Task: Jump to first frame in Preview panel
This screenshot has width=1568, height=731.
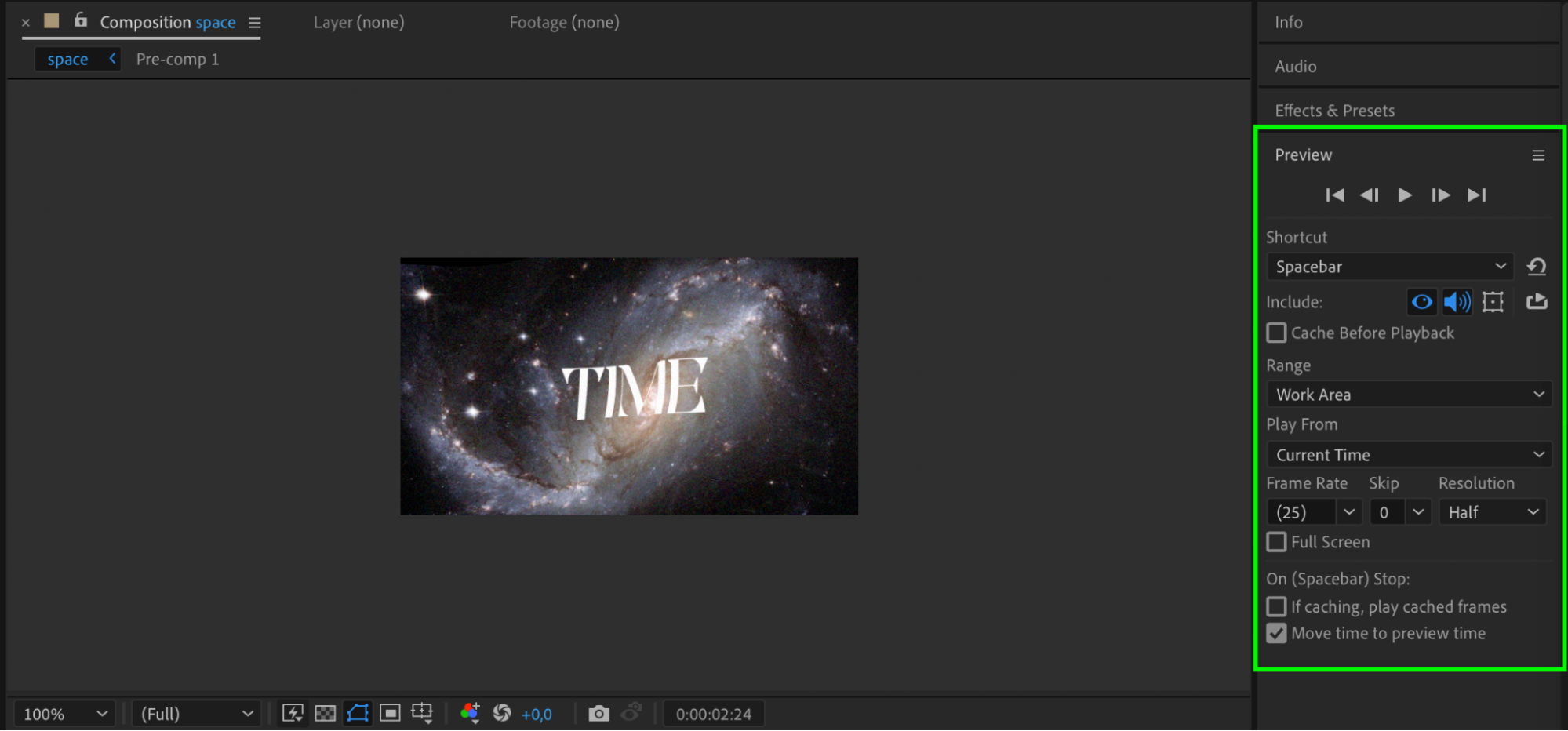Action: coord(1335,195)
